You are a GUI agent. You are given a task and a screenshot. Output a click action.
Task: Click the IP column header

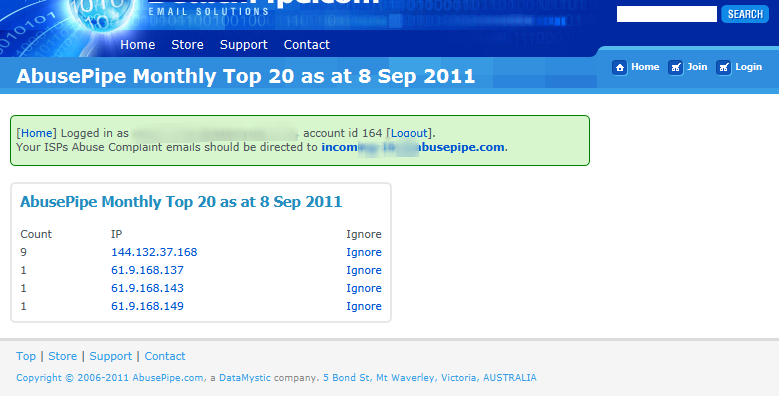116,234
